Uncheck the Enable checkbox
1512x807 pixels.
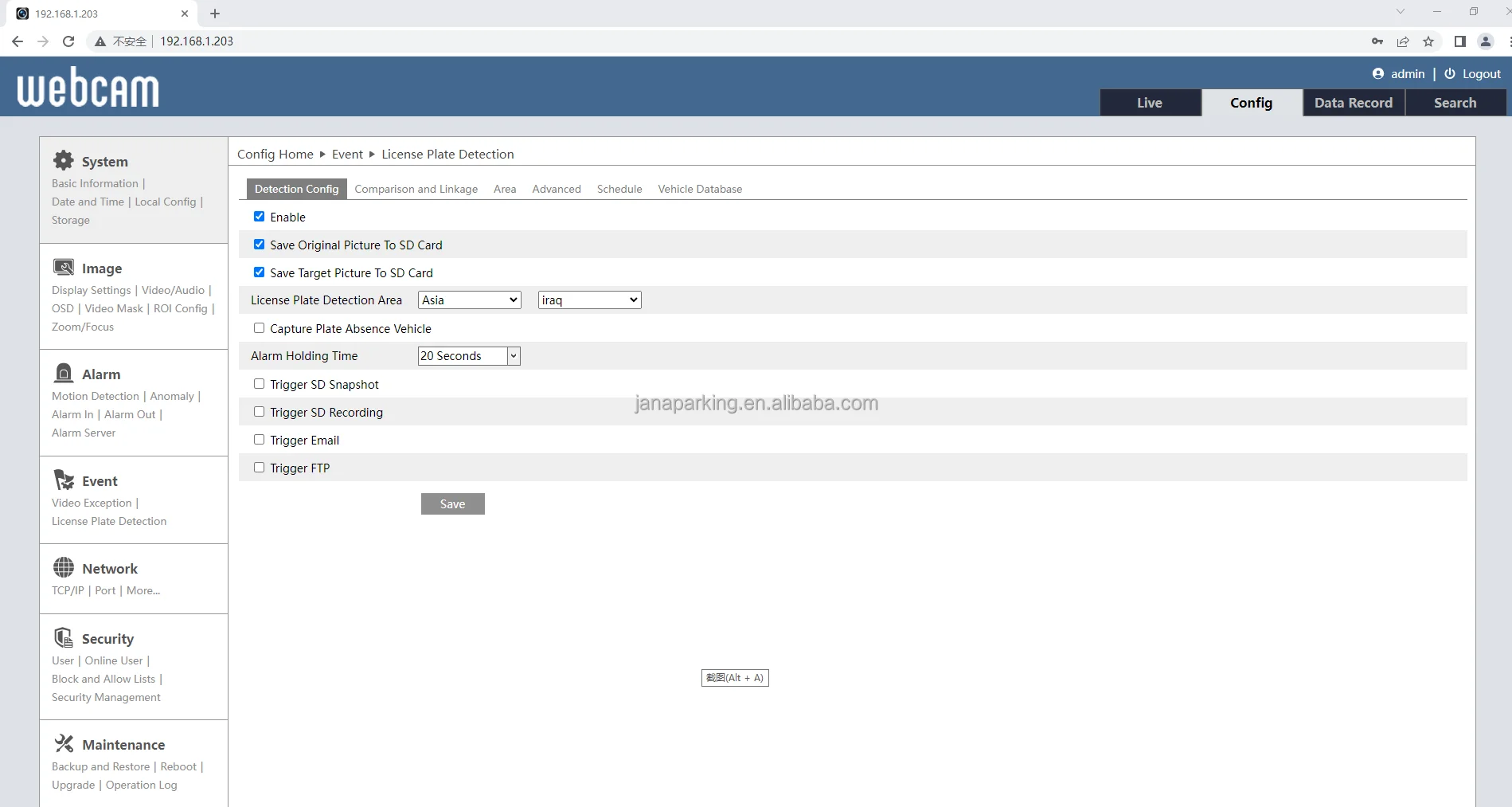[x=259, y=217]
